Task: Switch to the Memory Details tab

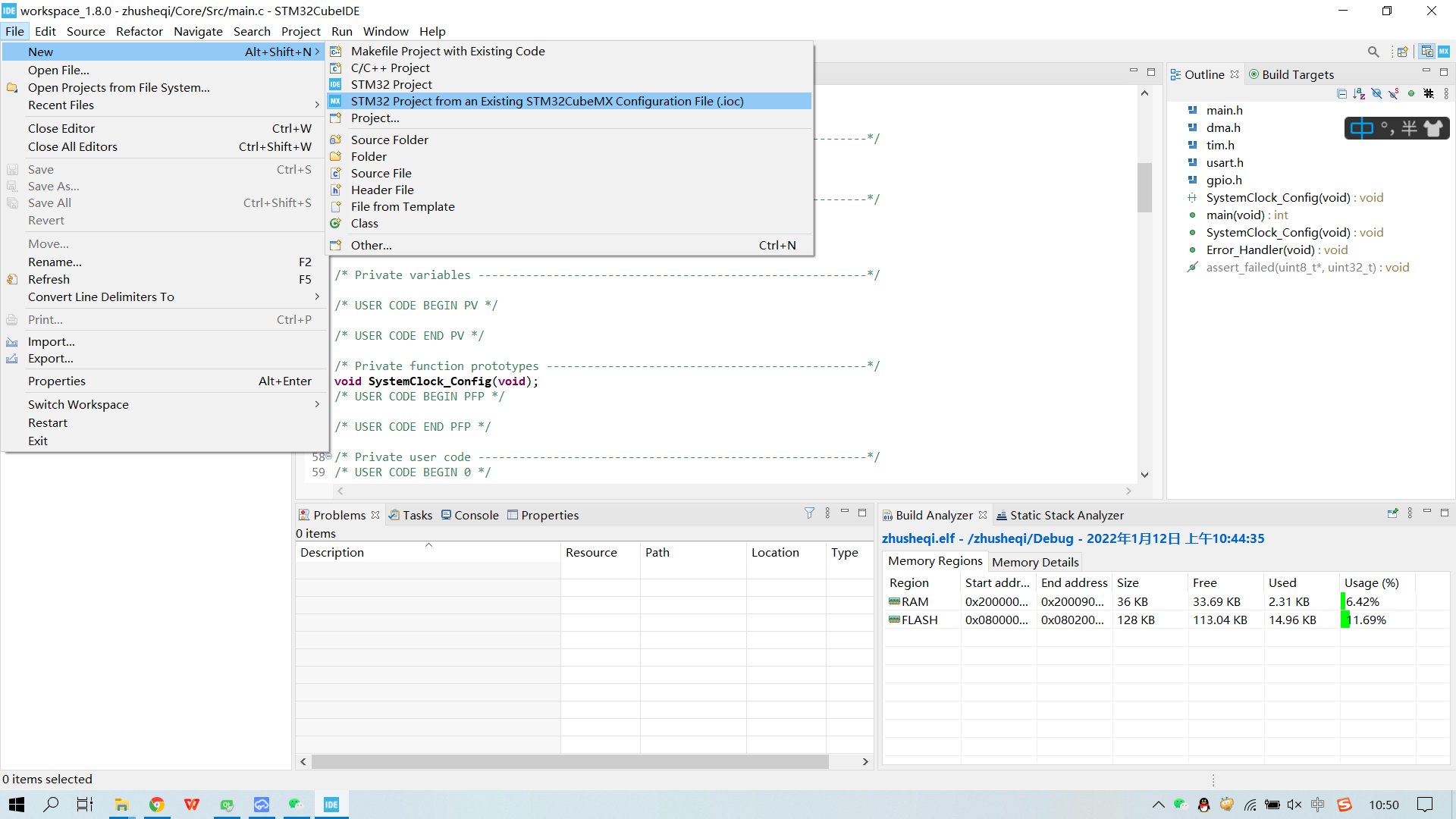Action: (1034, 562)
